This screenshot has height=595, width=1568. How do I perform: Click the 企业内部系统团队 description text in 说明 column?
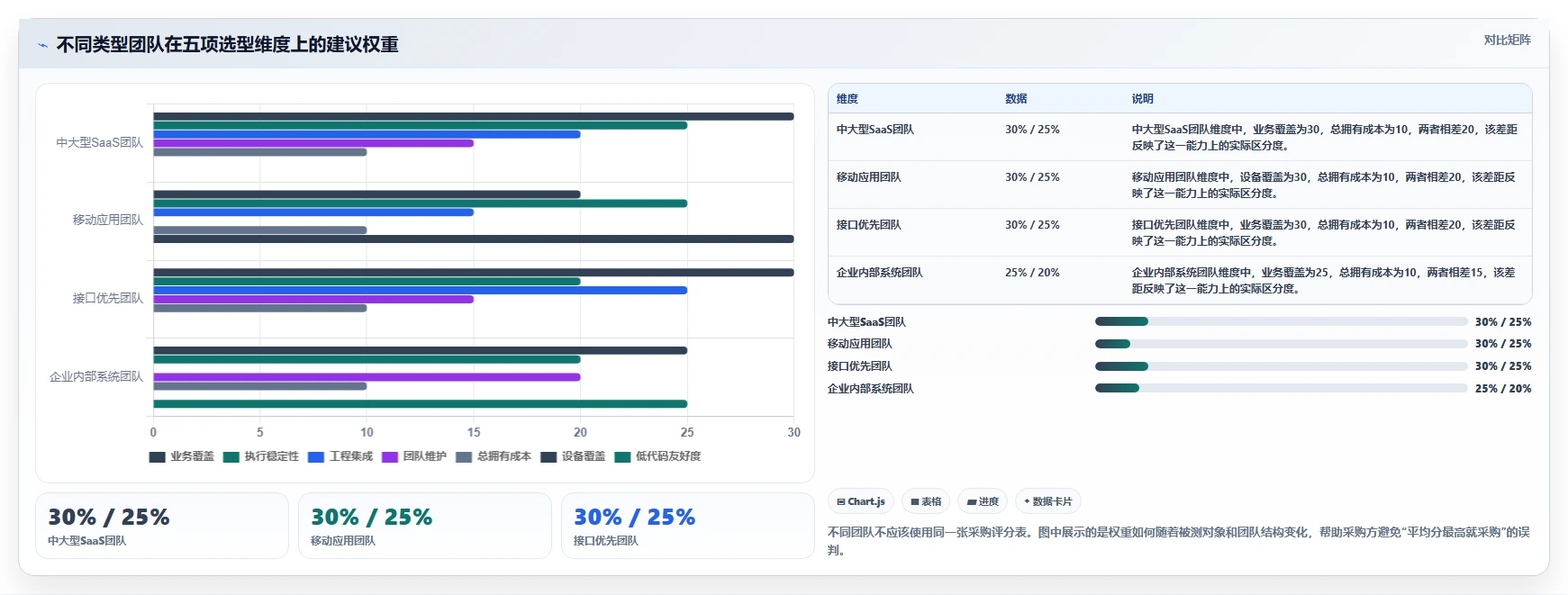coord(1325,281)
